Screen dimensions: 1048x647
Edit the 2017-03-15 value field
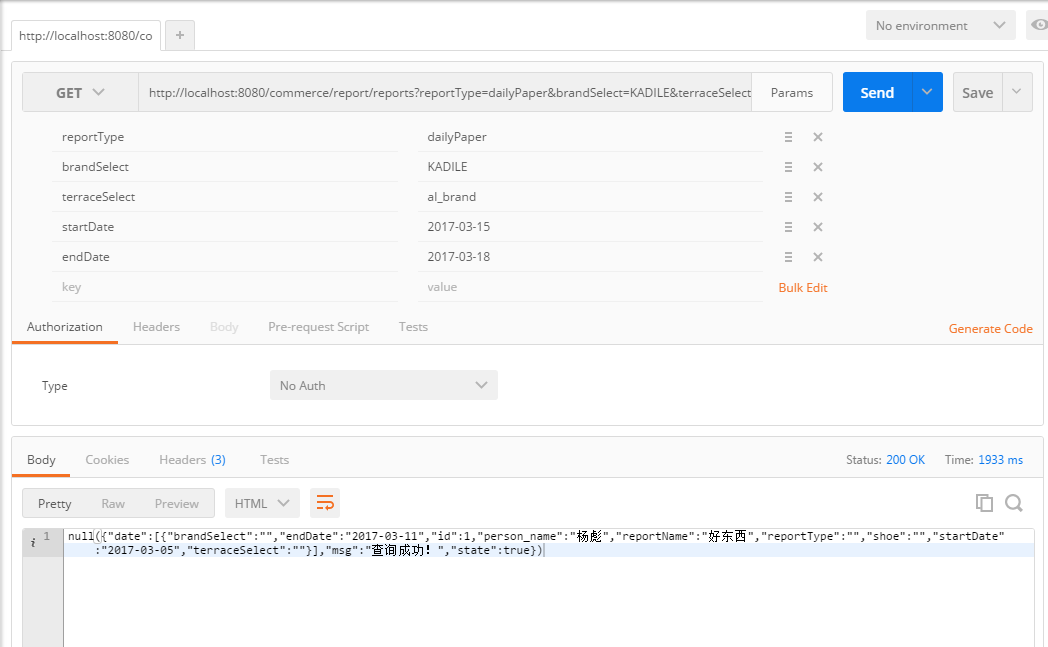pos(590,227)
